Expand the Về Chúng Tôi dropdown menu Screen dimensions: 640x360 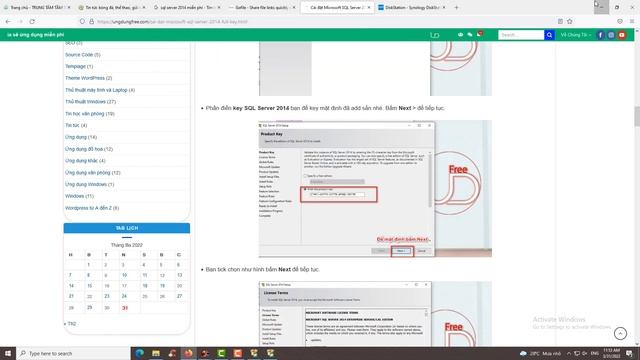coord(576,35)
